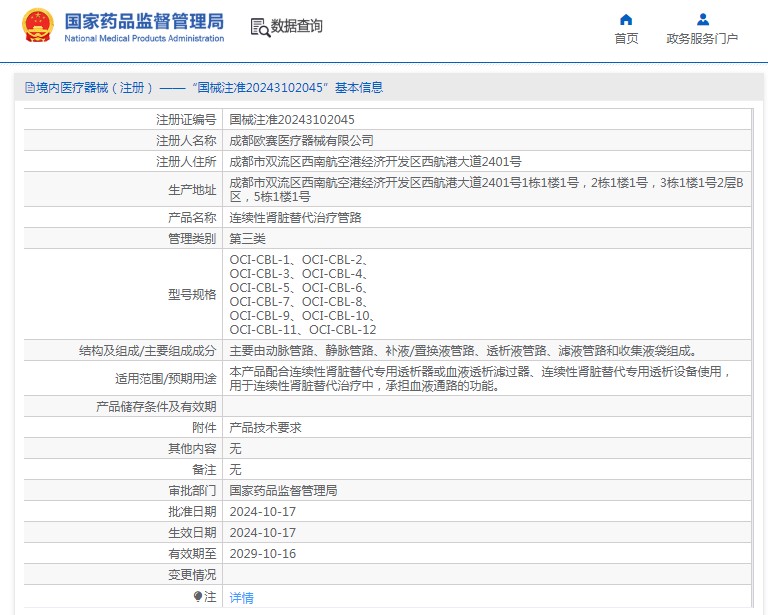This screenshot has width=768, height=615.
Task: Select registration number 国械注准20243102045 value
Action: (292, 119)
